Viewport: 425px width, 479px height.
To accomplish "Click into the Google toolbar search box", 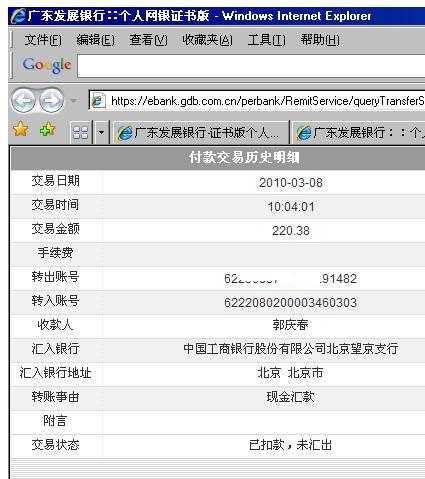I will (251, 66).
